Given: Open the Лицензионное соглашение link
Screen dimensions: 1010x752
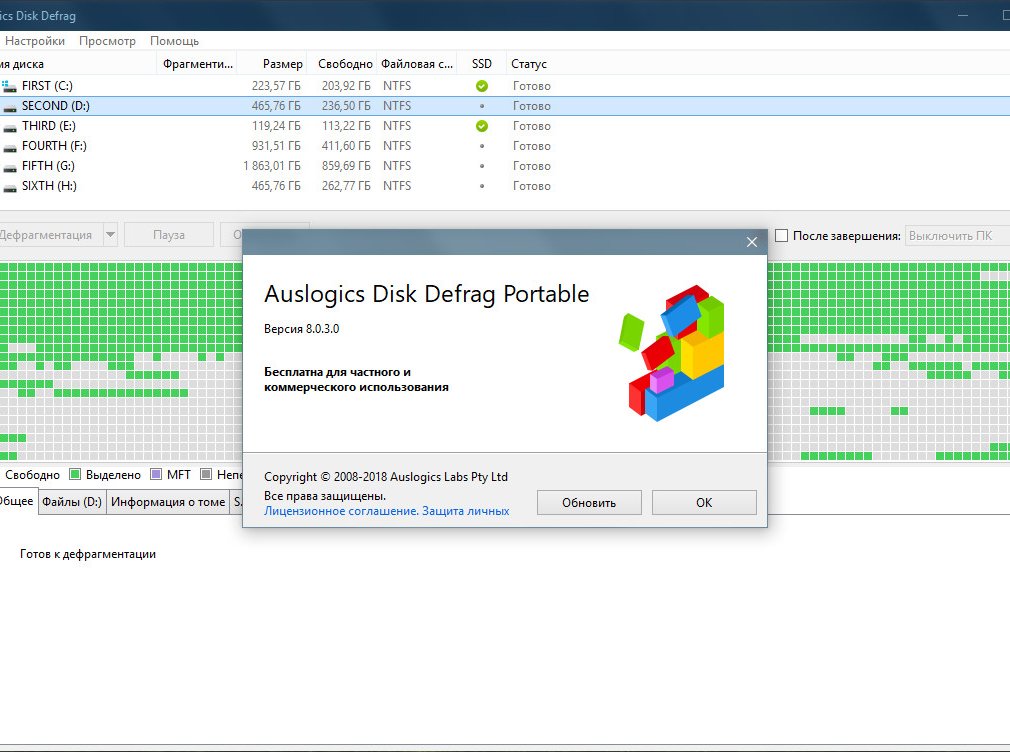Looking at the screenshot, I should pos(341,511).
